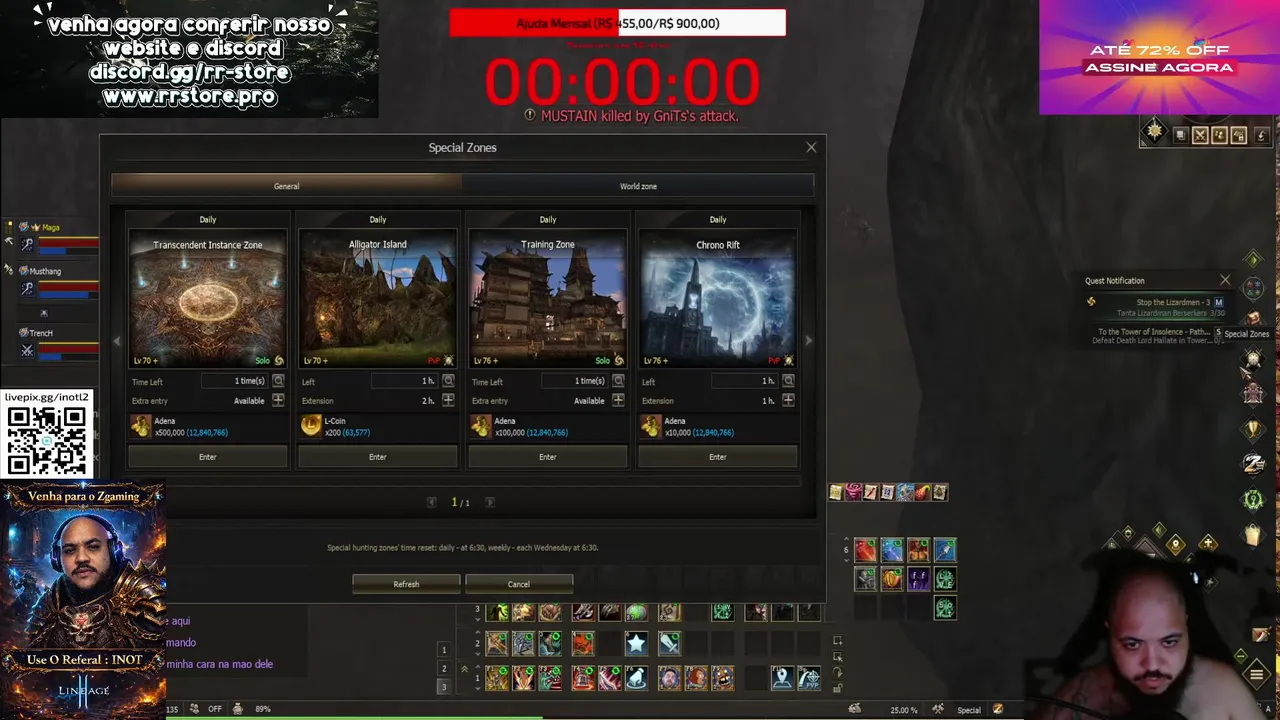Close the Quest Notification panel
The width and height of the screenshot is (1280, 720).
click(x=1225, y=280)
